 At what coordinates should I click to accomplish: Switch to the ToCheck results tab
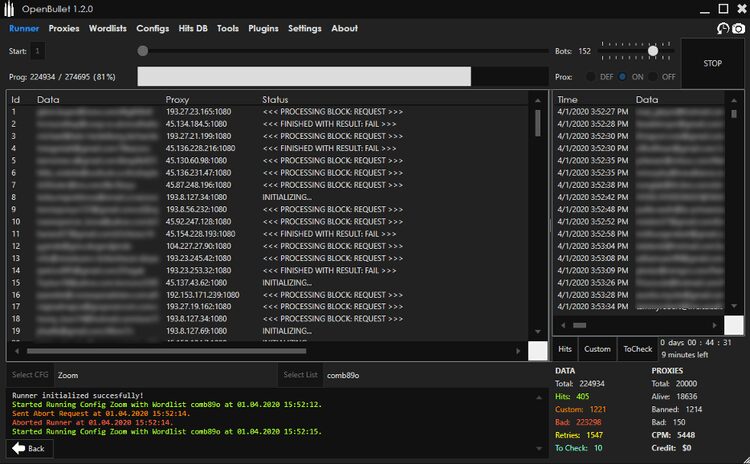pyautogui.click(x=636, y=349)
